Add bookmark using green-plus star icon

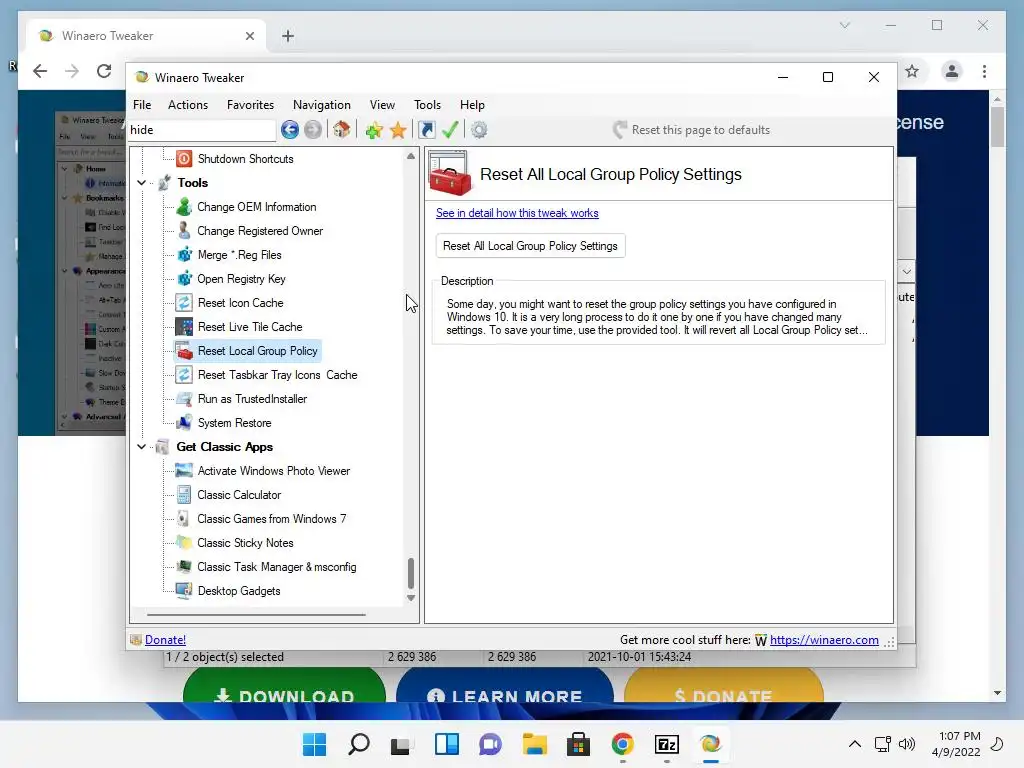click(x=374, y=130)
